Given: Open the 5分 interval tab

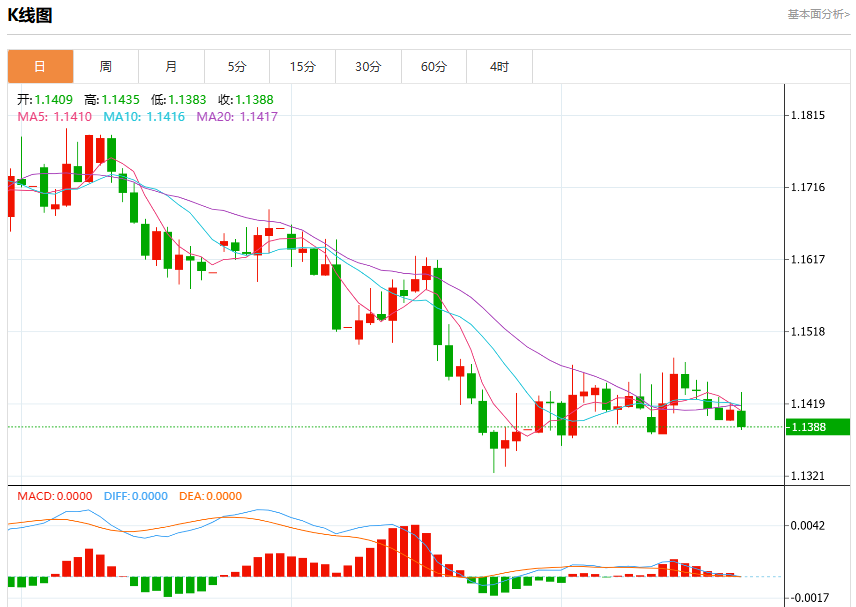Looking at the screenshot, I should tap(237, 67).
